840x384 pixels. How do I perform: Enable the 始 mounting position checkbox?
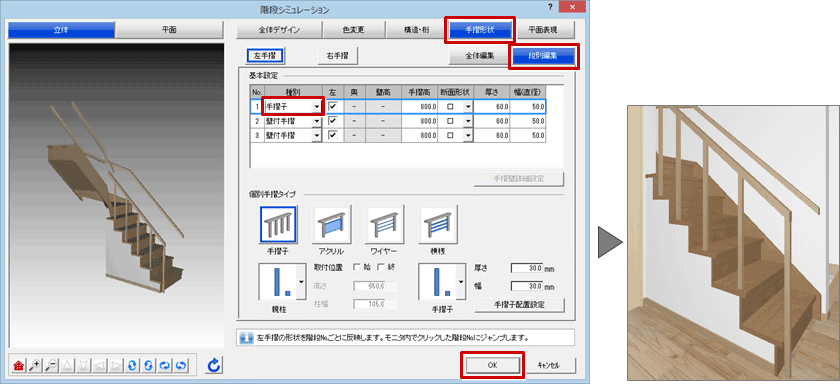coord(357,267)
